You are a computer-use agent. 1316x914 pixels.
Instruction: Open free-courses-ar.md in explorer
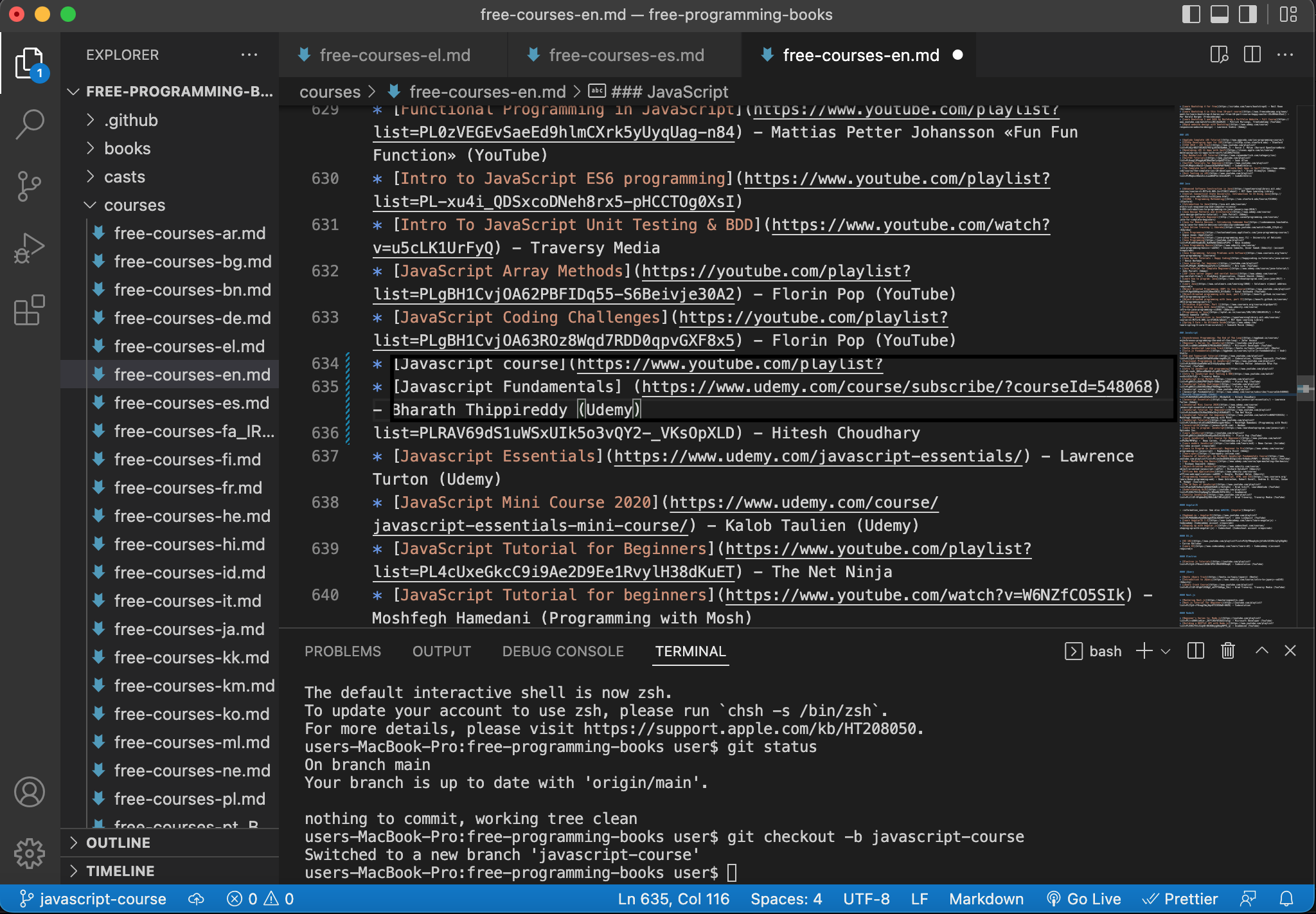(170, 233)
